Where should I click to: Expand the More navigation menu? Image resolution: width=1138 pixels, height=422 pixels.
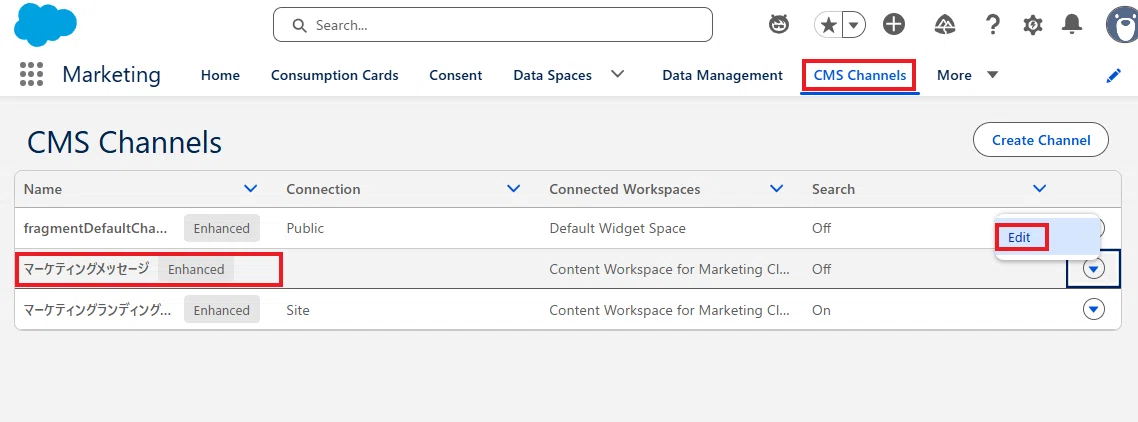tap(967, 75)
